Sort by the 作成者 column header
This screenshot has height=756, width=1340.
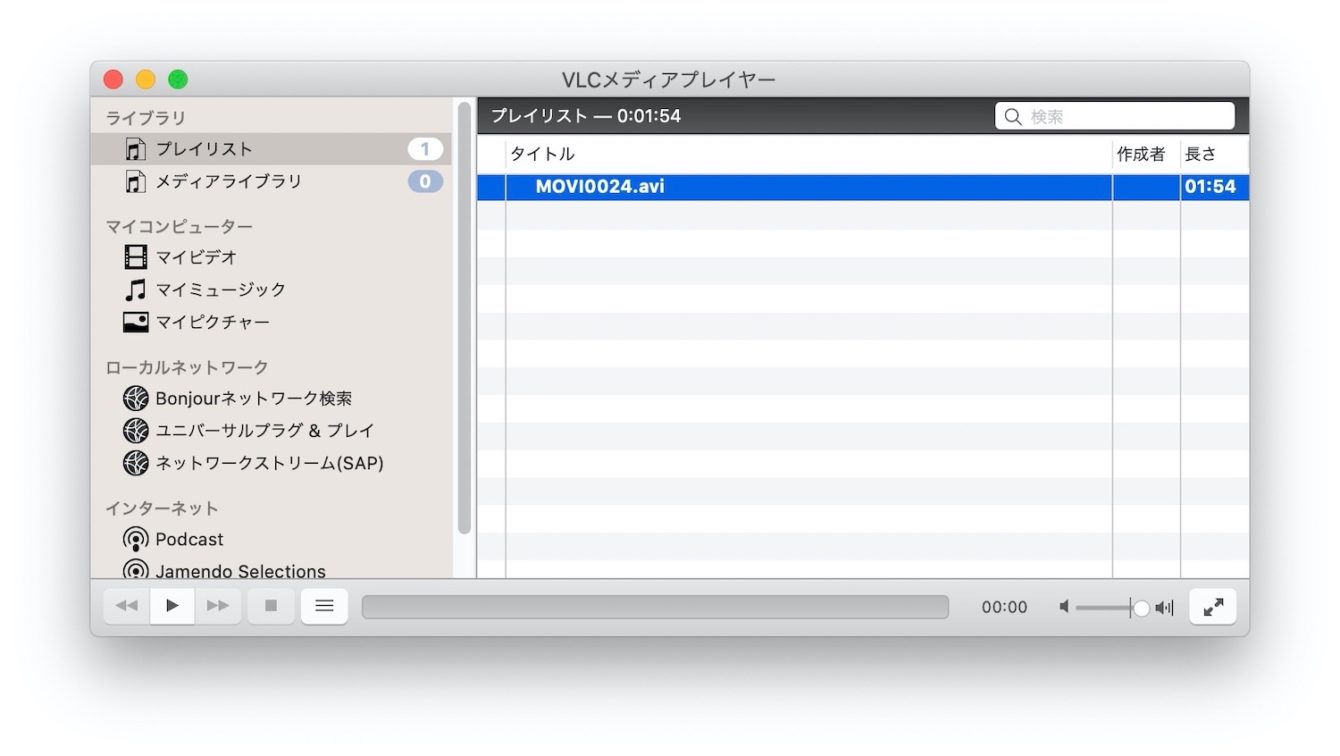coord(1146,154)
